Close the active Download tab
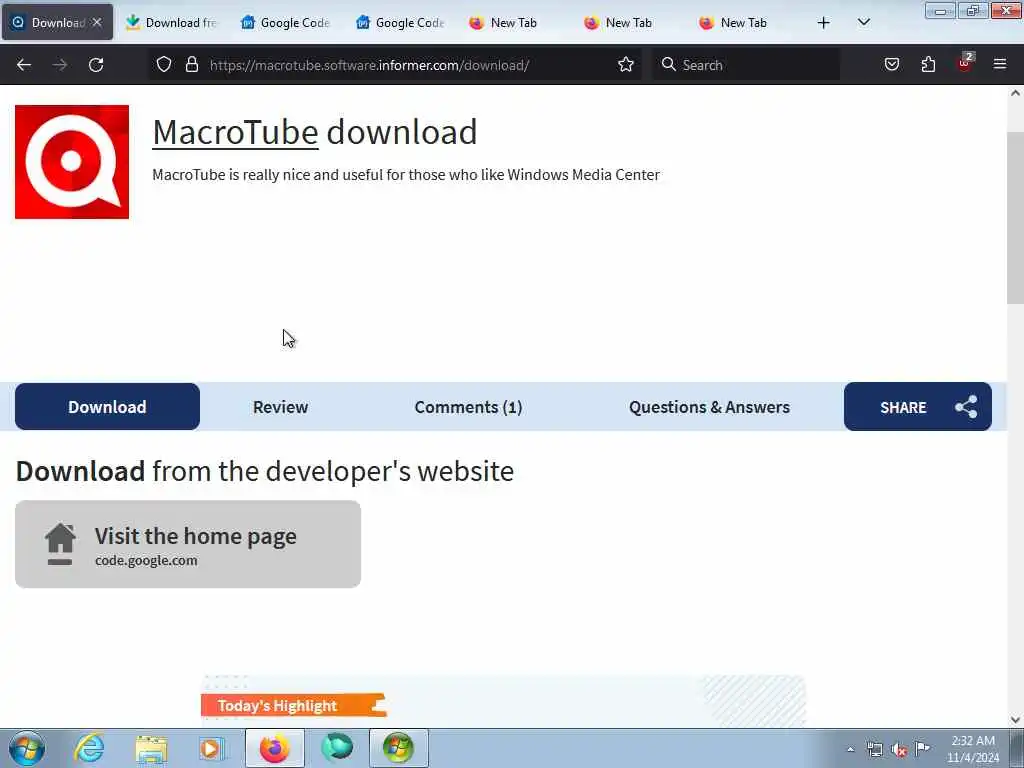The height and width of the screenshot is (768, 1024). point(97,22)
